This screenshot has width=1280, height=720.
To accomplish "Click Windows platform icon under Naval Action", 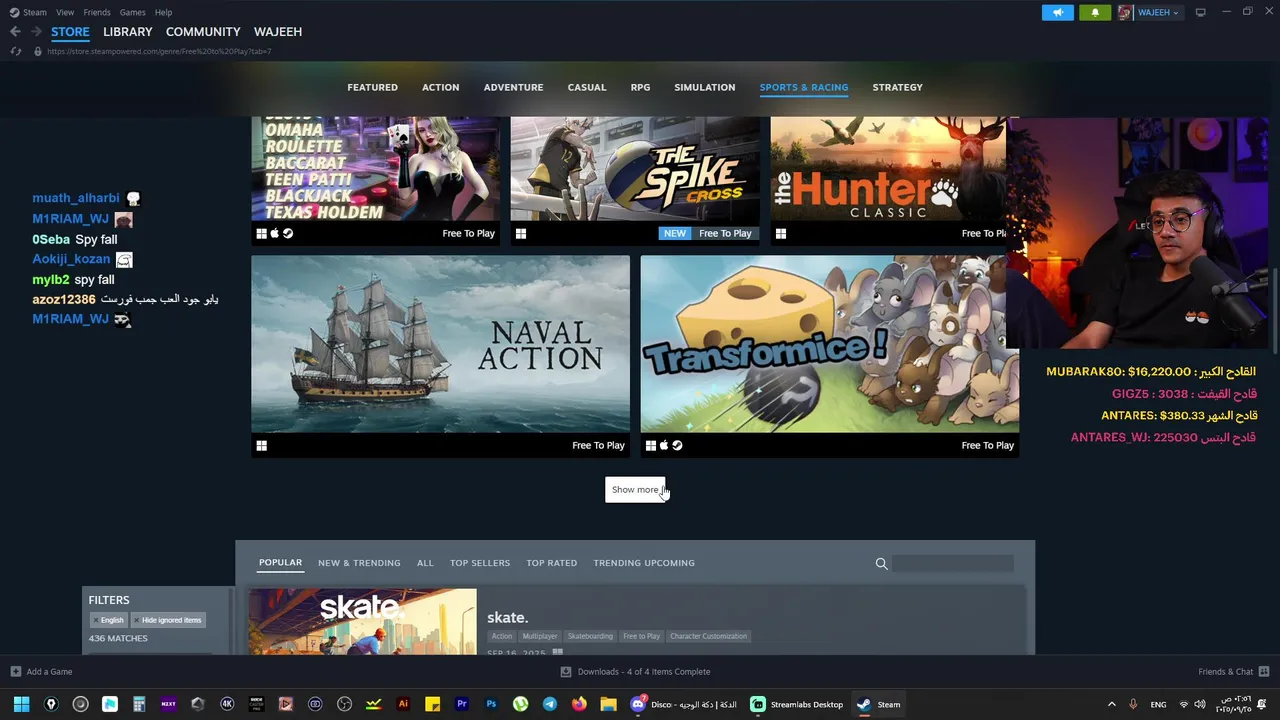I will [x=262, y=446].
